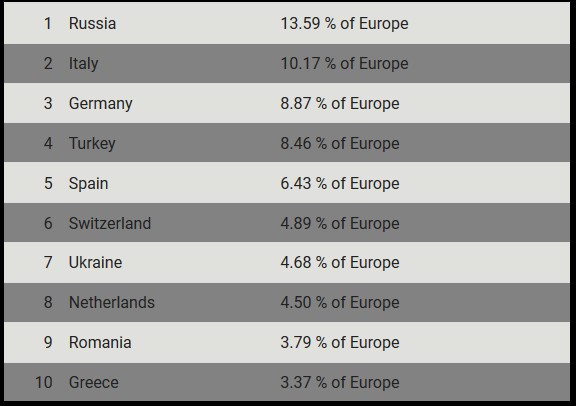Click the 4.68 % of Europe value
Screen dimensions: 576x406
[340, 262]
